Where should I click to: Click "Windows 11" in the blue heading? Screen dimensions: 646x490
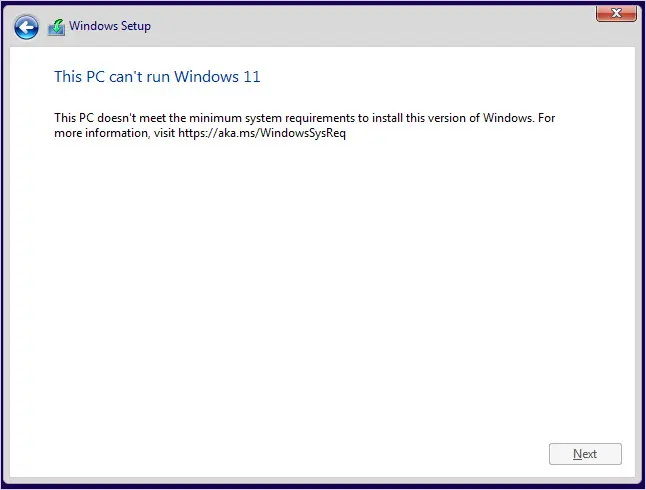[x=217, y=77]
